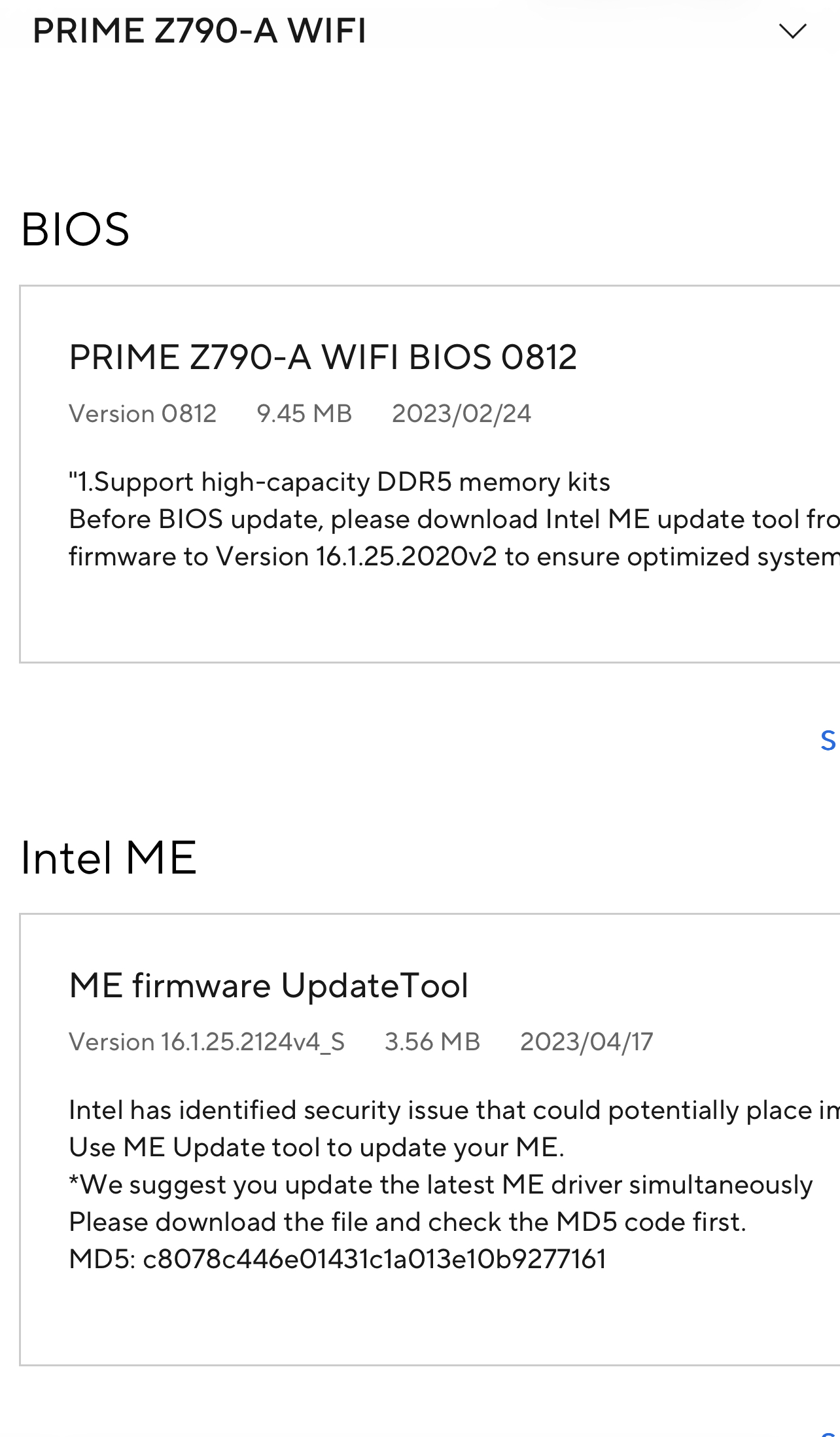
Task: Click the Version 16.1.25.2124v4_S label
Action: coord(207,1042)
